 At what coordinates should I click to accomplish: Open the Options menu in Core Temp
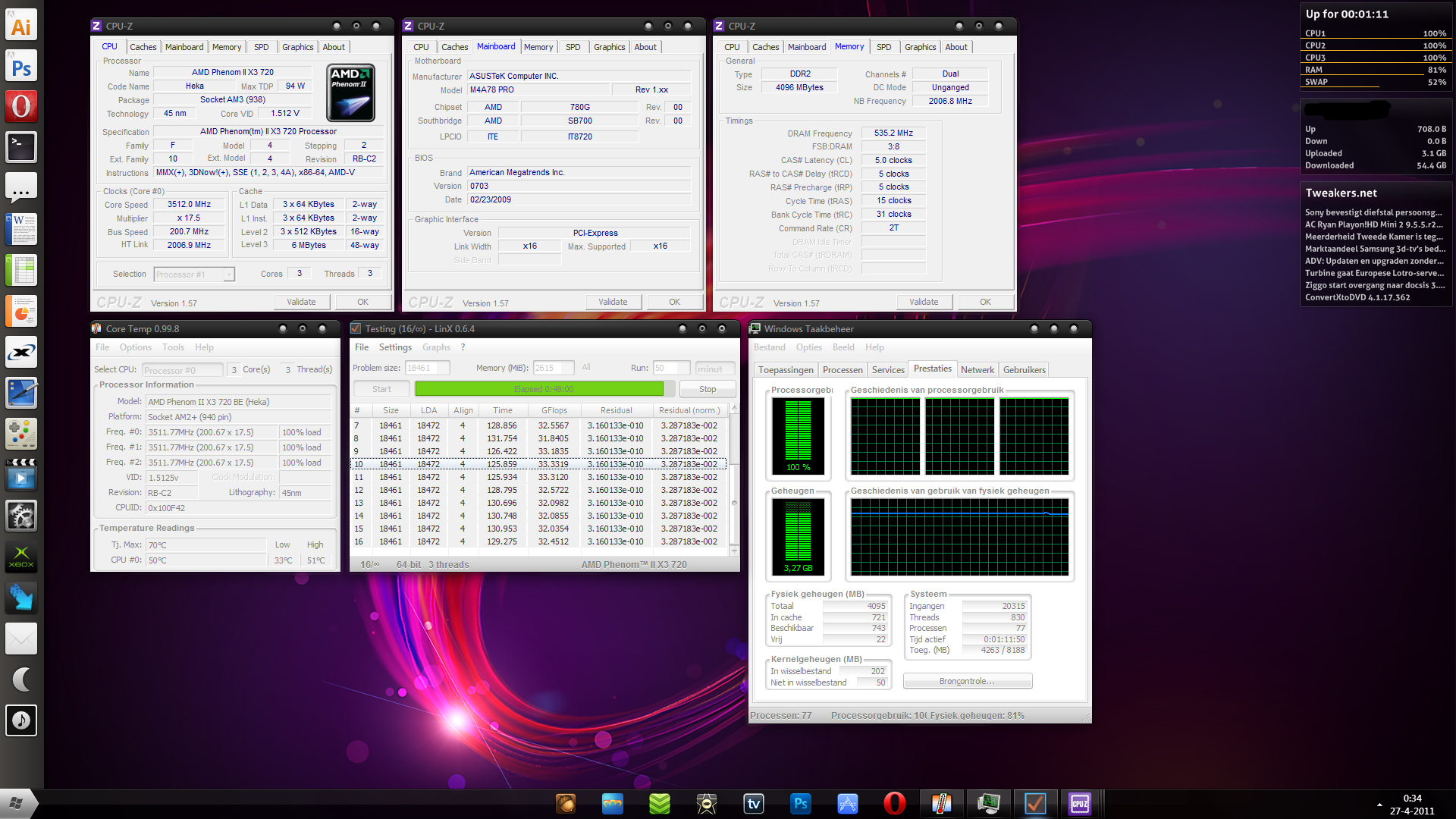point(136,347)
